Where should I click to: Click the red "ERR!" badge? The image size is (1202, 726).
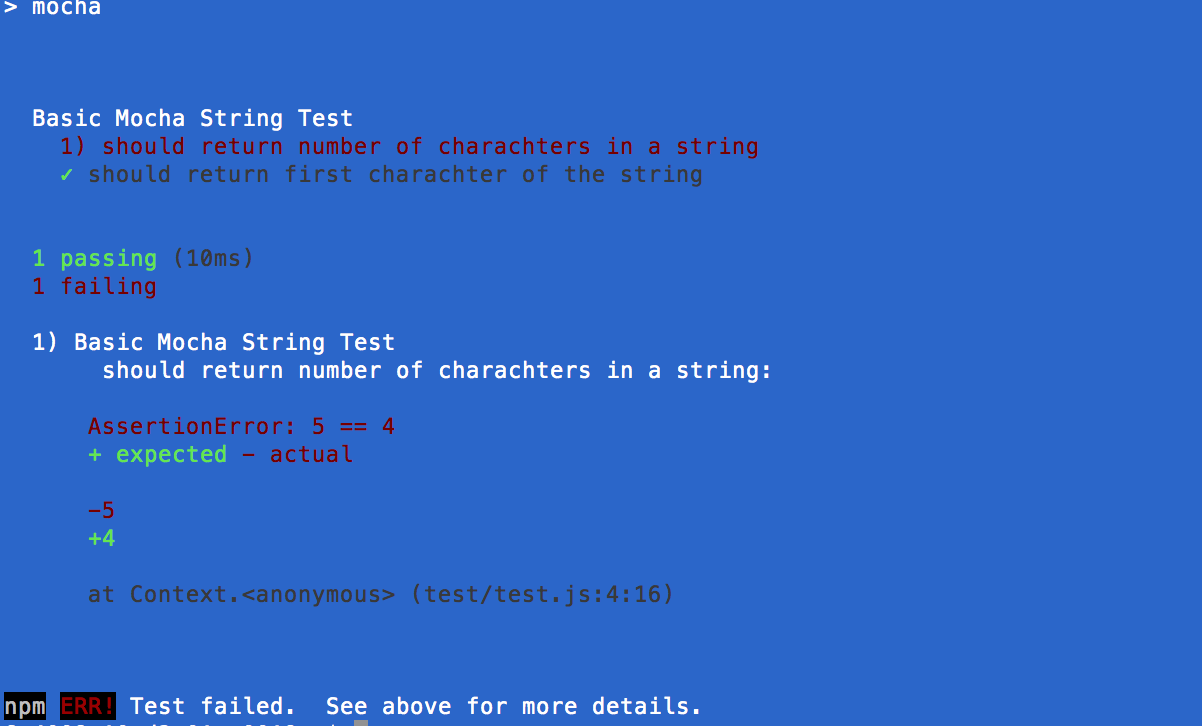click(88, 706)
